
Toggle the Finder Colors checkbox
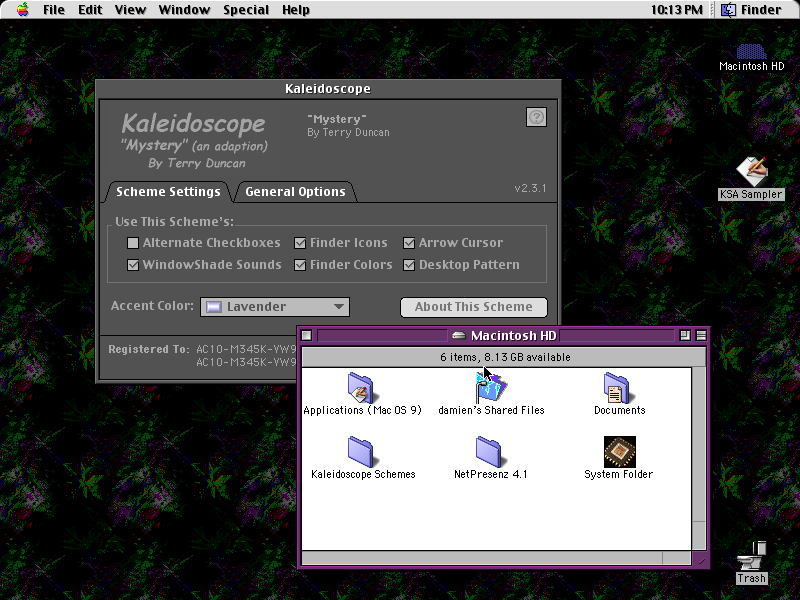300,265
